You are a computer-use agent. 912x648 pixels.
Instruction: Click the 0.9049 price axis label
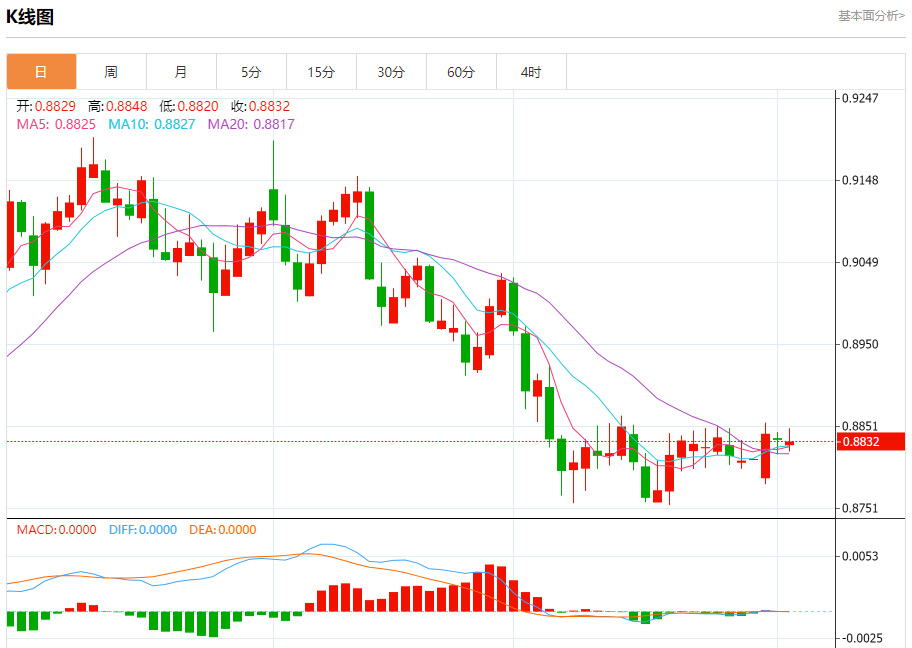pyautogui.click(x=860, y=262)
